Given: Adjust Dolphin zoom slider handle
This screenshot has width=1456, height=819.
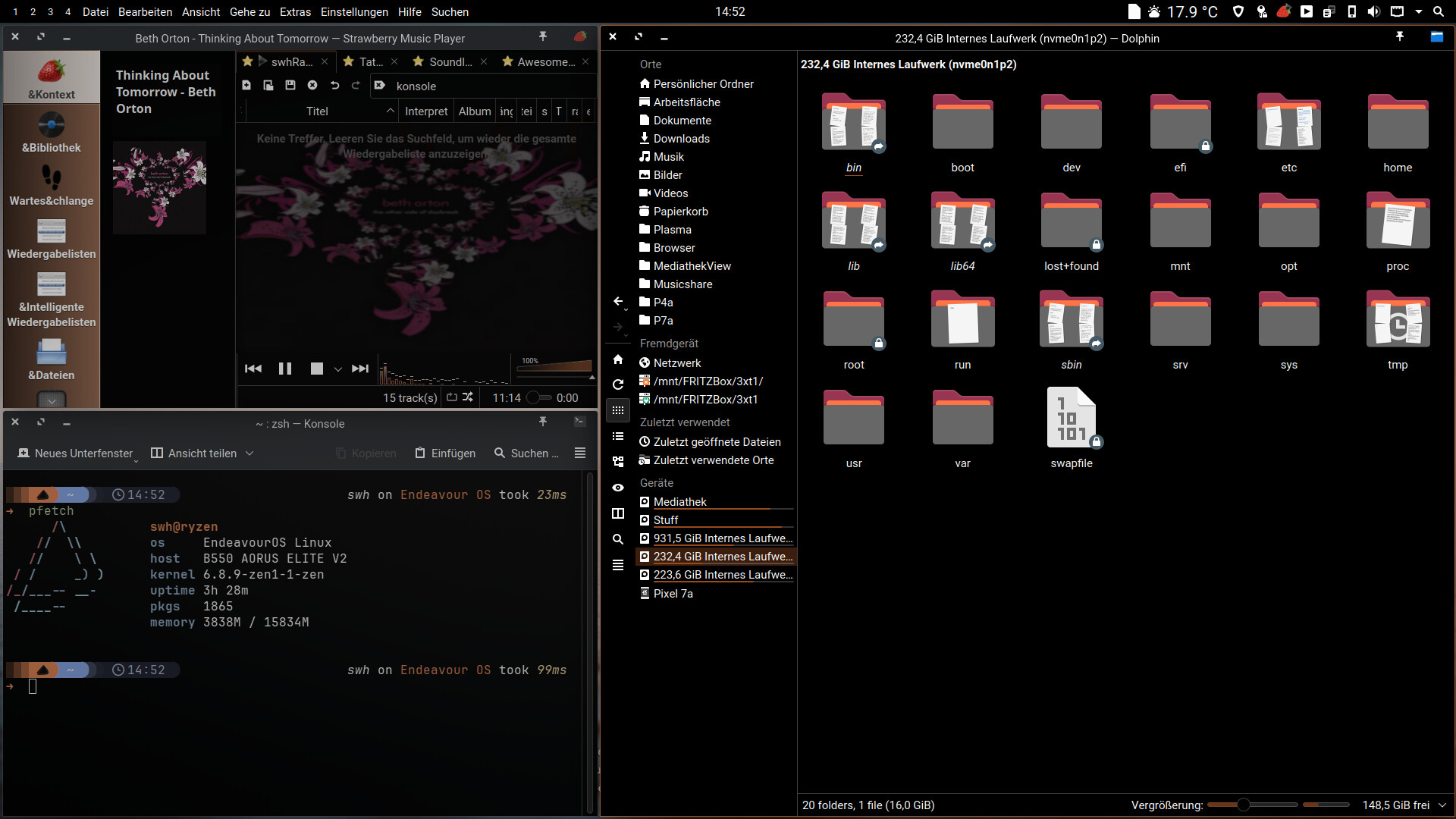Looking at the screenshot, I should click(1243, 805).
